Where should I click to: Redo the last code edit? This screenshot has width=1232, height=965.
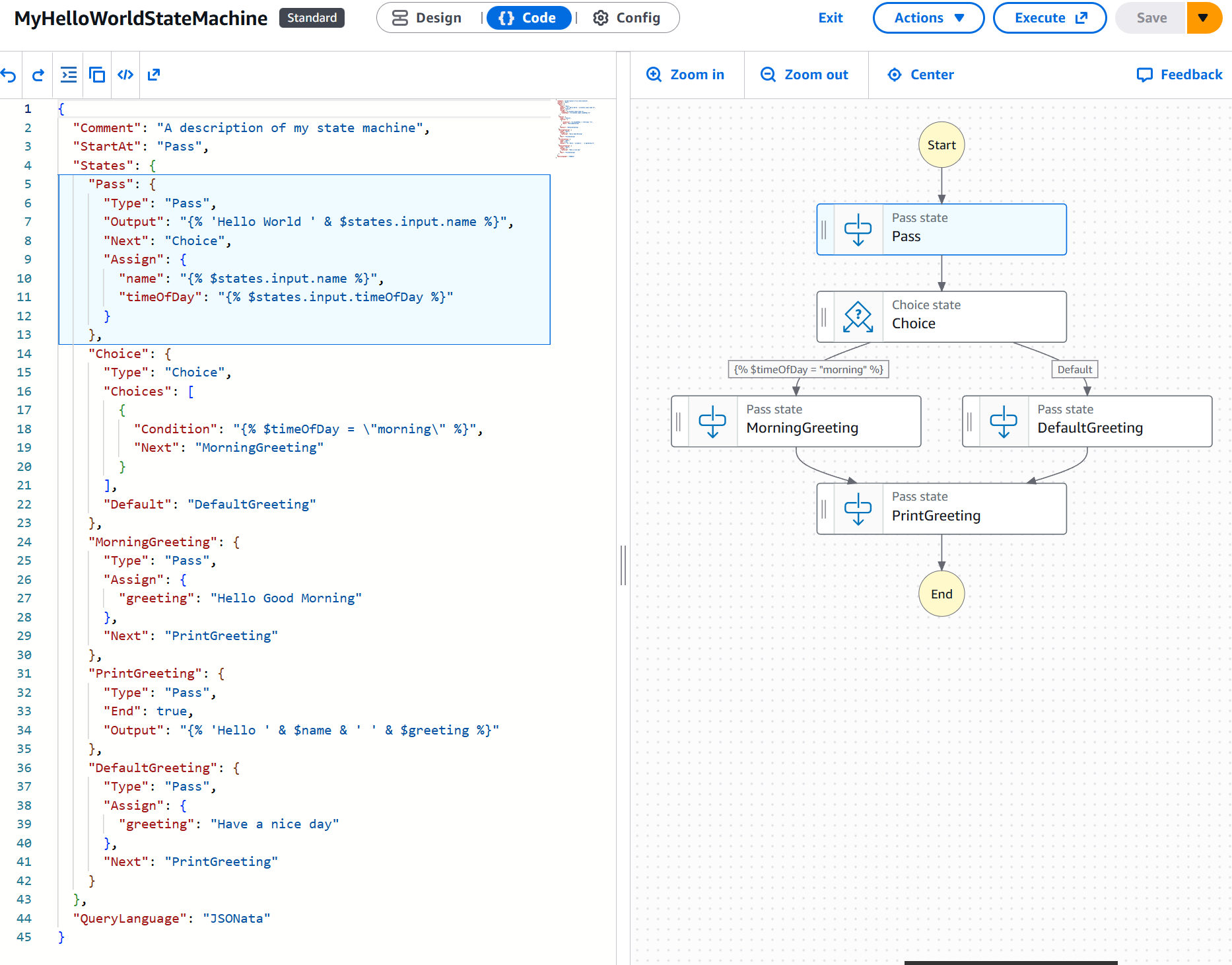(38, 75)
